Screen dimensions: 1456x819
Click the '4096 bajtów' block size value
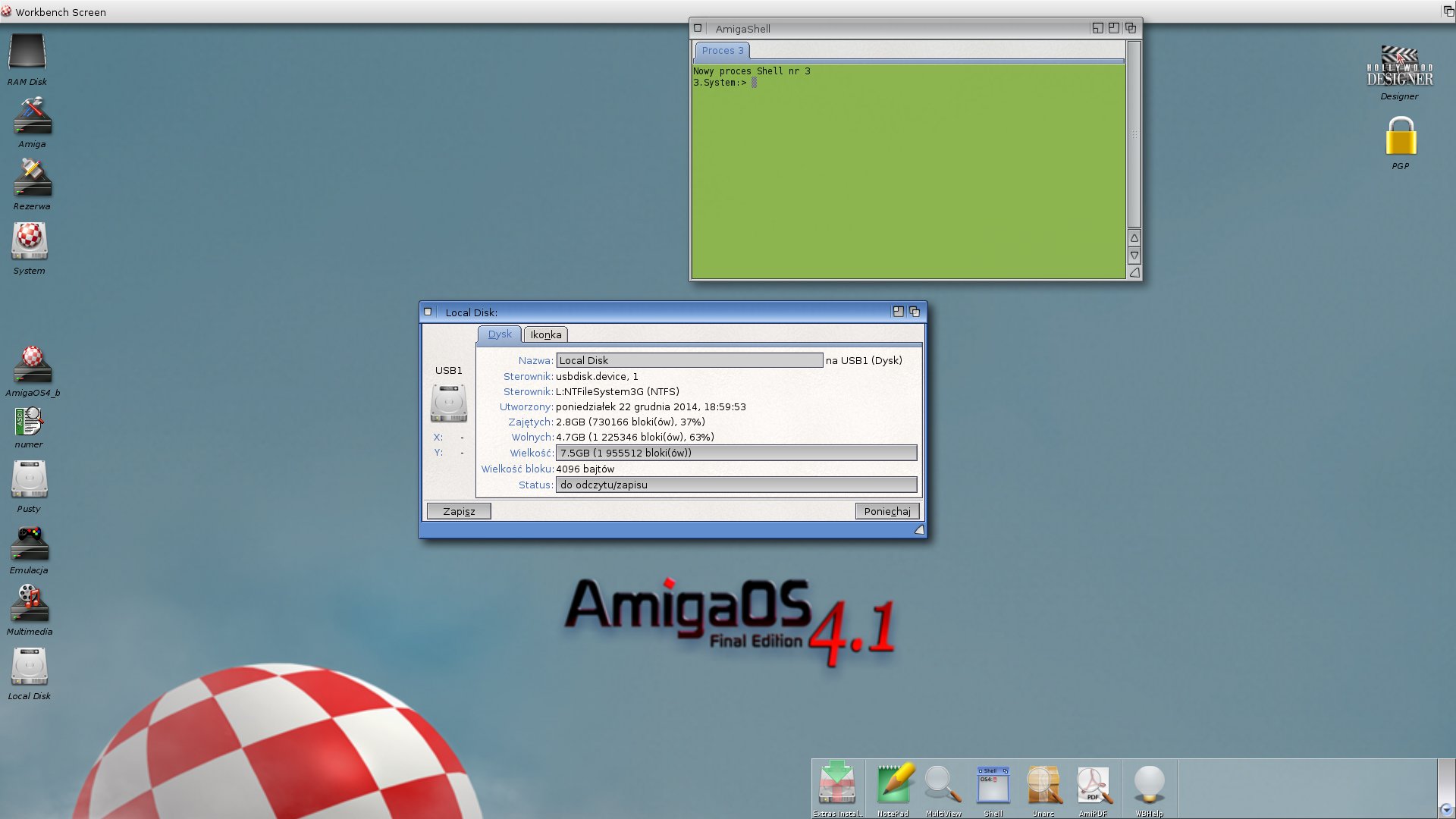tap(585, 469)
